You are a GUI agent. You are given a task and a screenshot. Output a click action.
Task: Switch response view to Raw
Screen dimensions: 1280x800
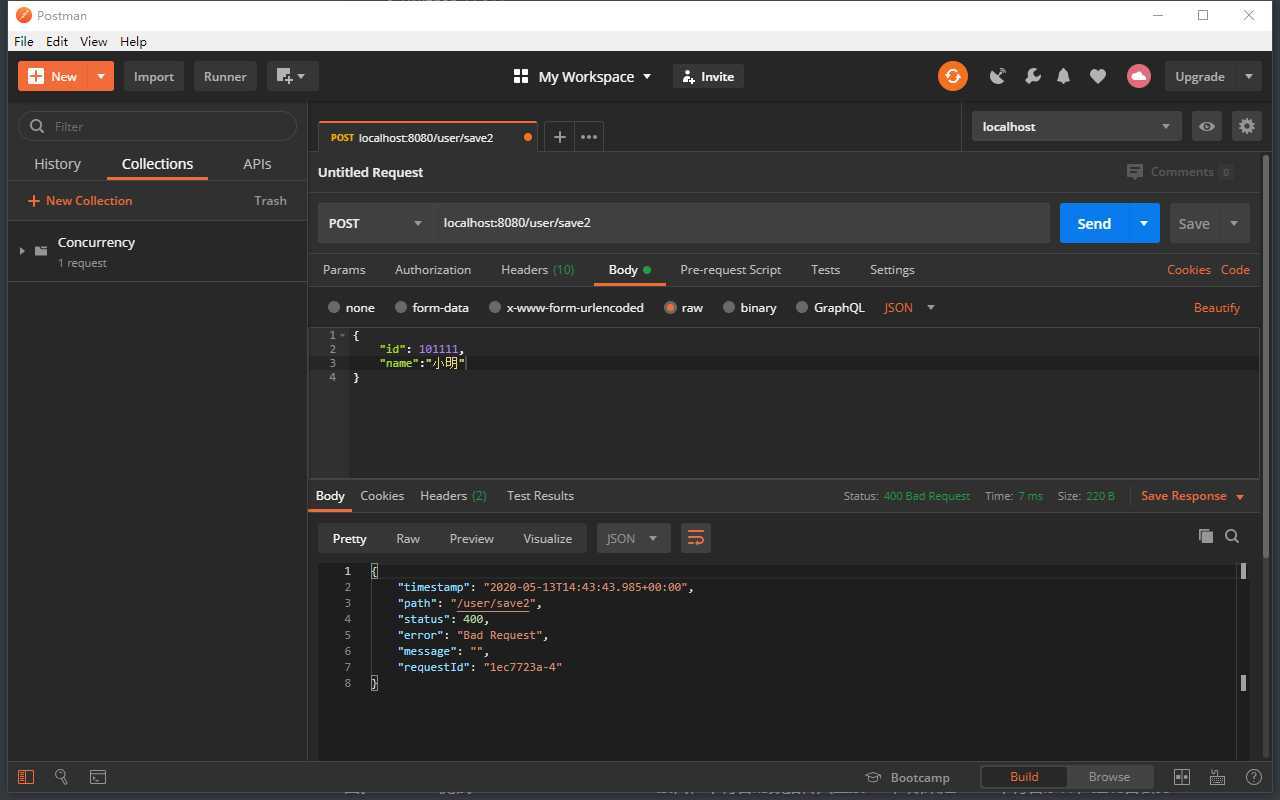[408, 538]
